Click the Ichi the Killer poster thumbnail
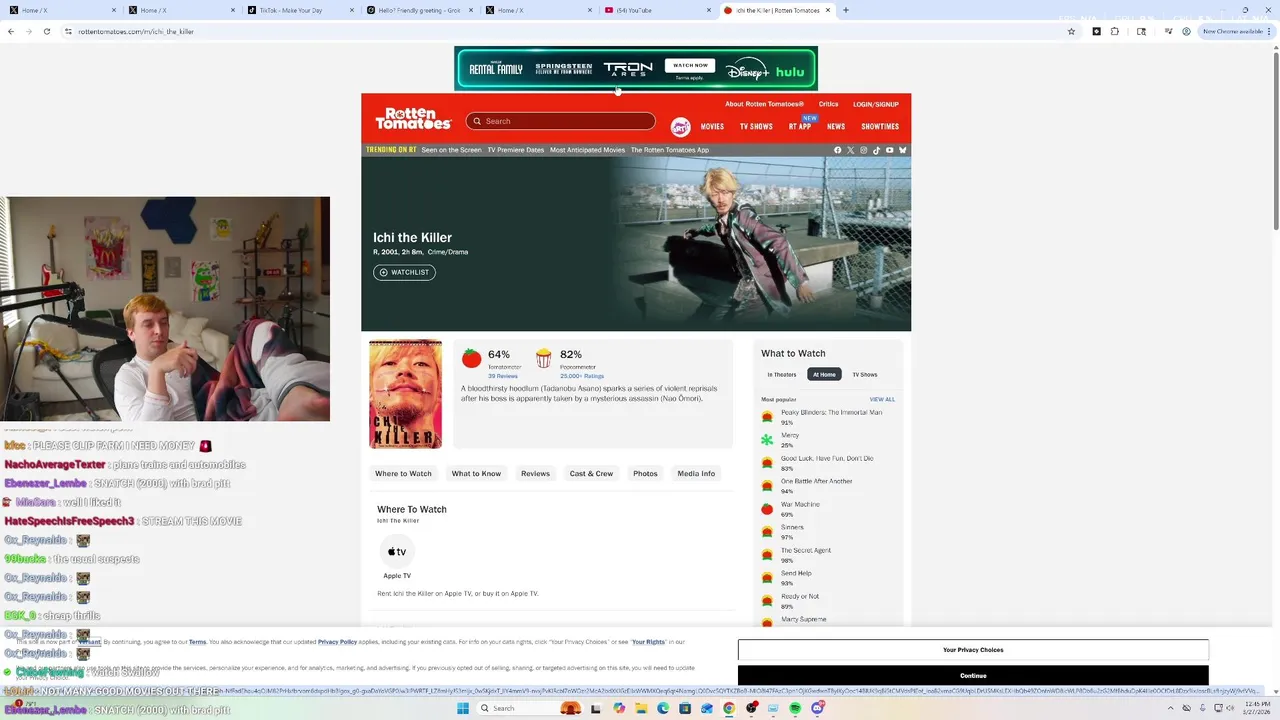Screen dimensions: 1280x720 coord(405,394)
